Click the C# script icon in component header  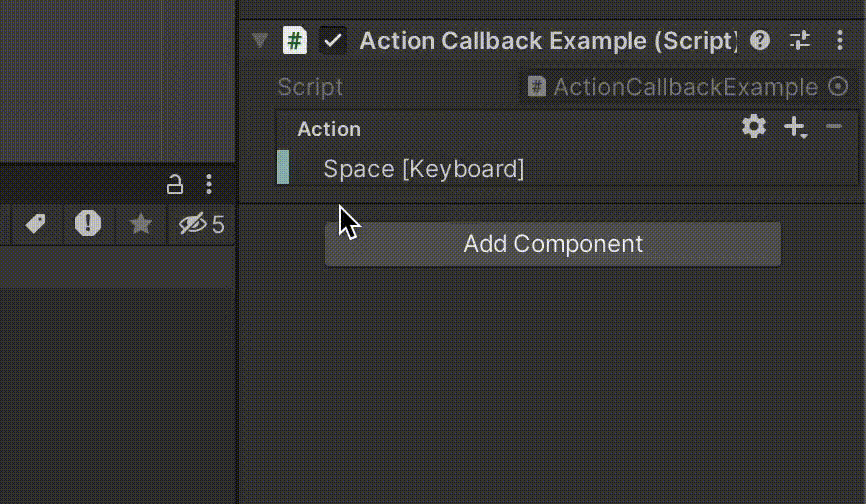tap(295, 41)
